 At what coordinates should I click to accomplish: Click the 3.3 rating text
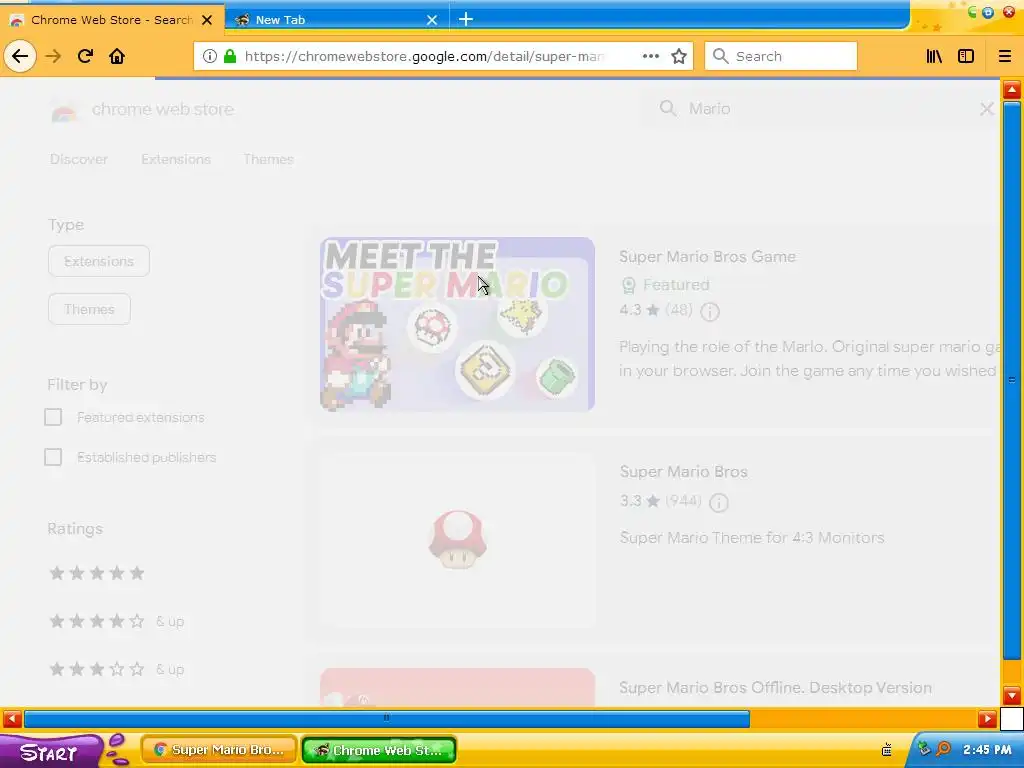point(630,501)
